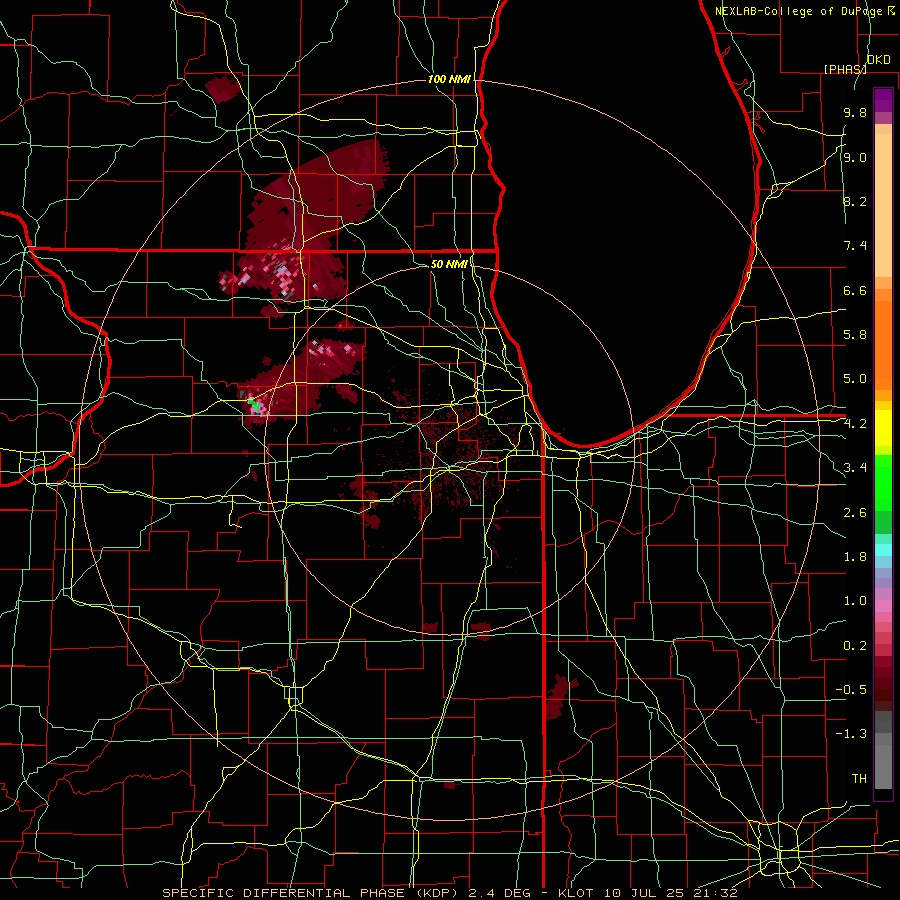Click the -0.5 scale value
The width and height of the screenshot is (900, 900).
[x=851, y=690]
